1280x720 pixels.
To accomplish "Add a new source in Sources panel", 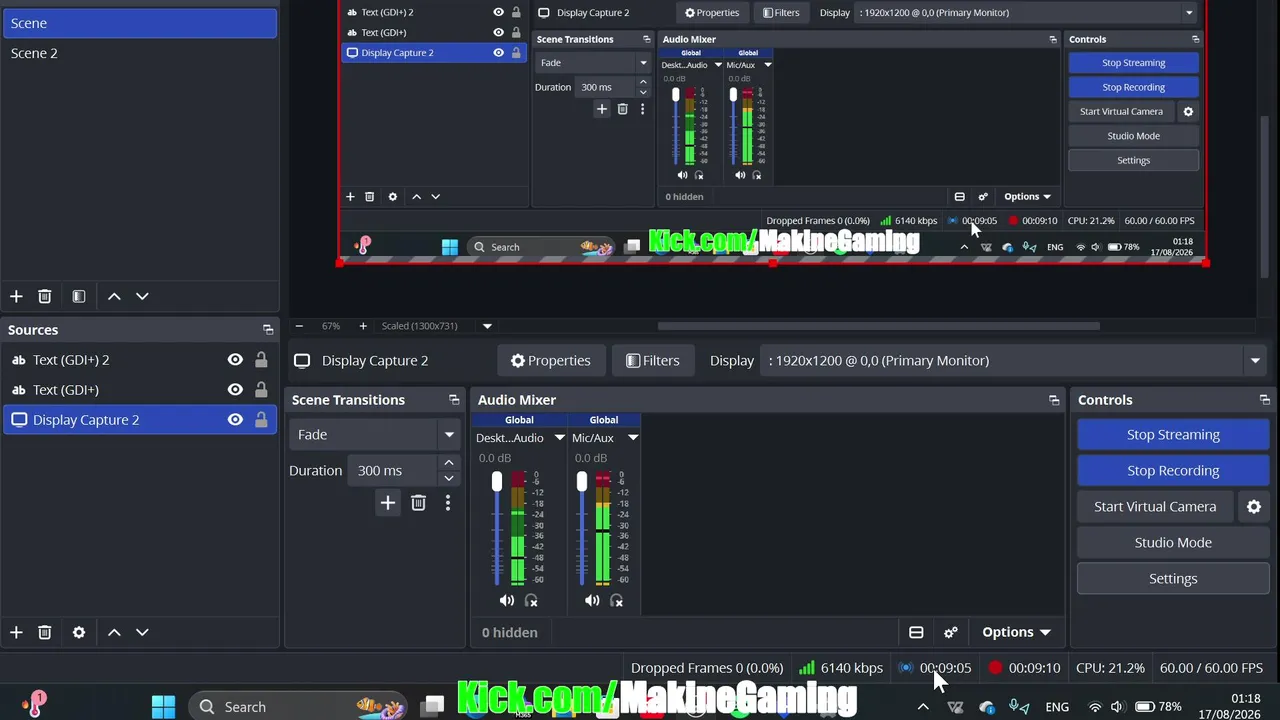I will pos(16,632).
